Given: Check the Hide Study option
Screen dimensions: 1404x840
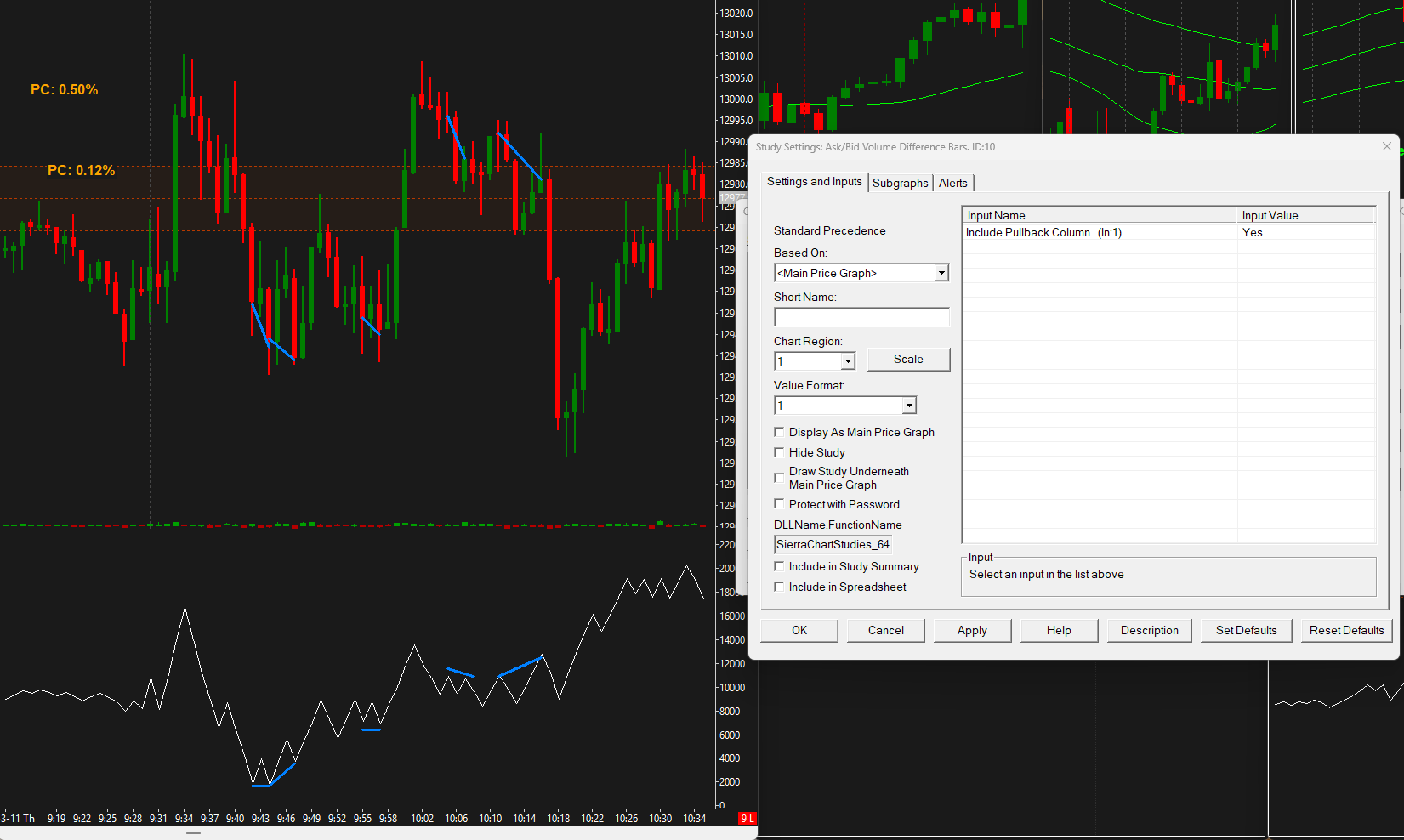Looking at the screenshot, I should (779, 452).
